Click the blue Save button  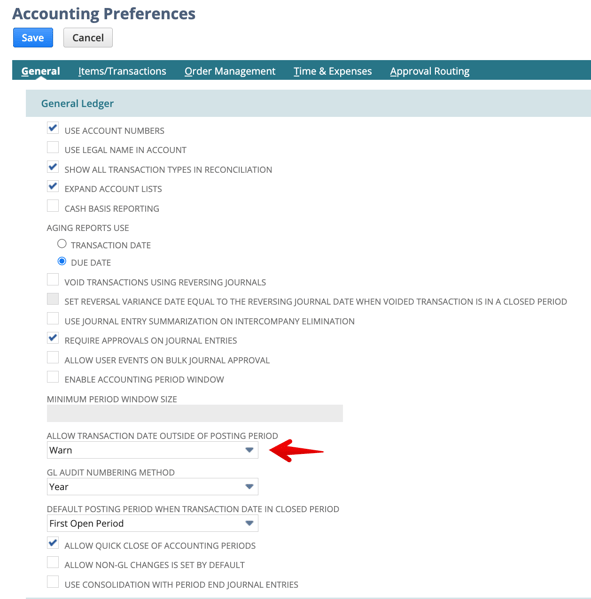(33, 37)
